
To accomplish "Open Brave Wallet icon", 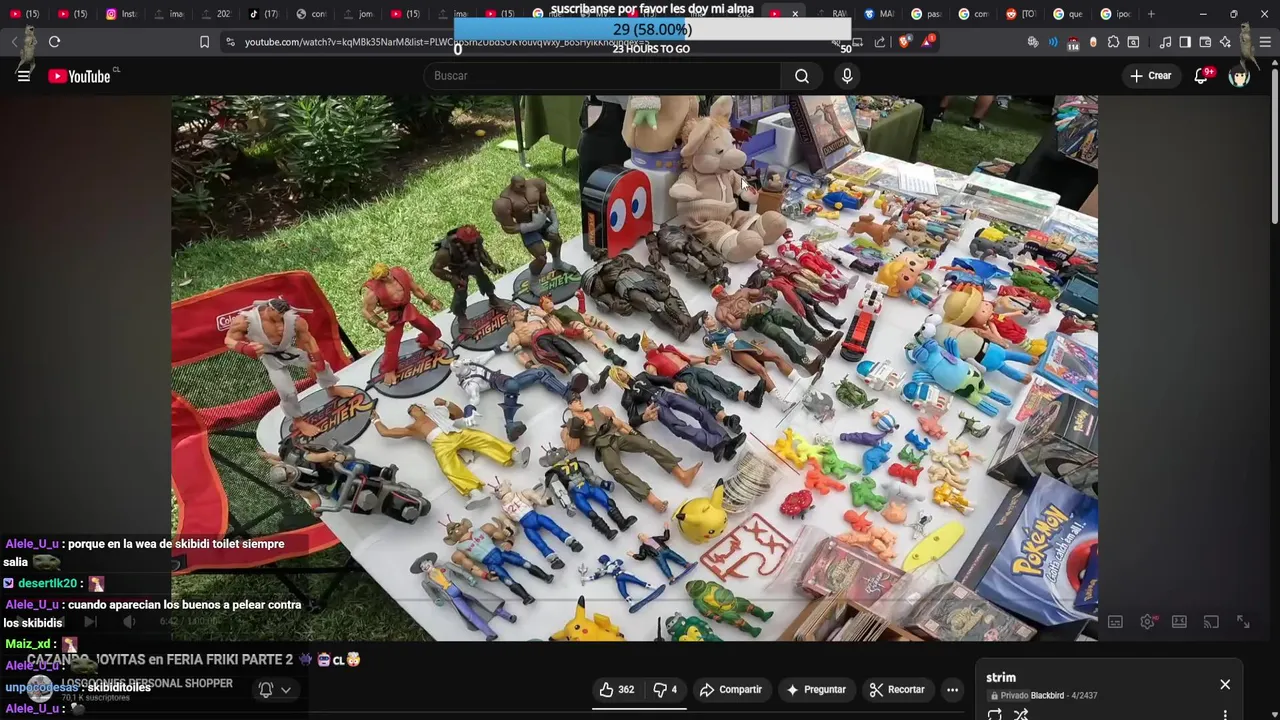I will (x=1205, y=42).
